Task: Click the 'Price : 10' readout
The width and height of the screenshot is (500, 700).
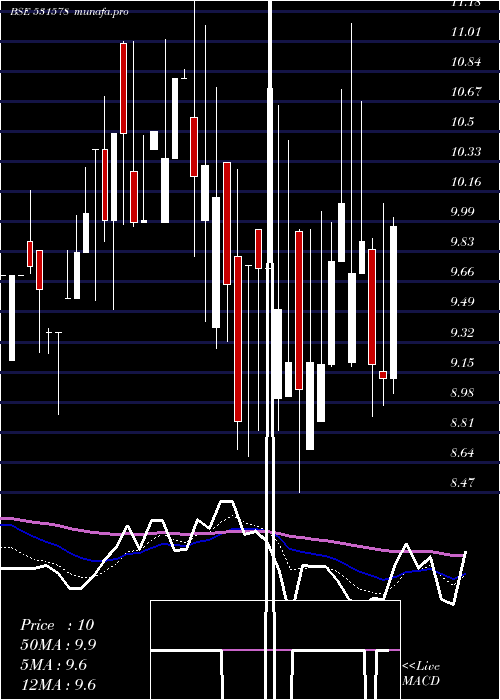Action: [x=57, y=625]
